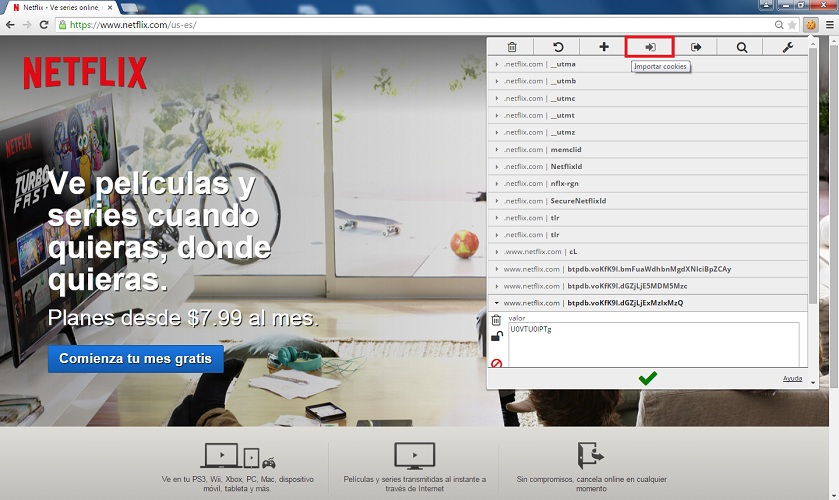Click the cookie extension icon in Chrome toolbar
Screen dimensions: 839x500
(811, 25)
